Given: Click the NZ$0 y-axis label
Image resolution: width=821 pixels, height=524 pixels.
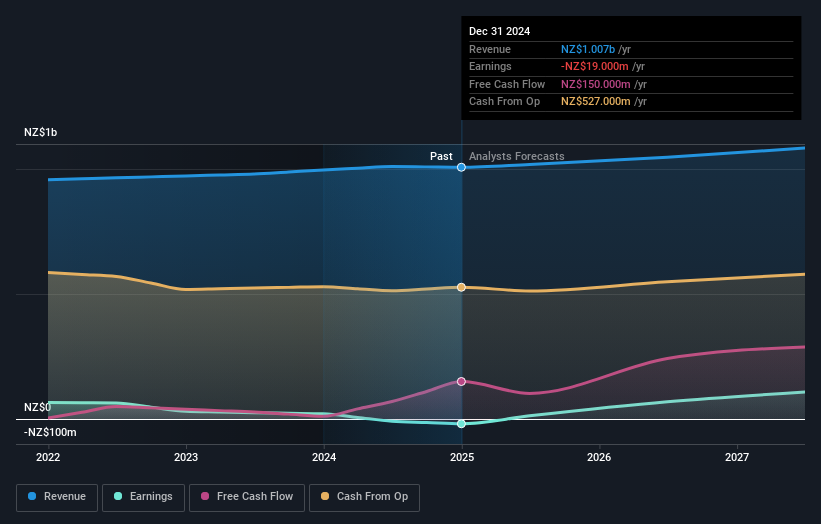Looking at the screenshot, I should [38, 407].
